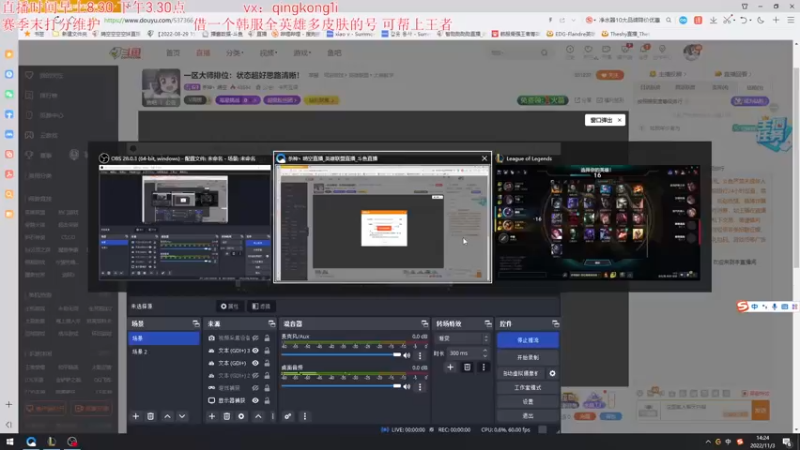Start the virtual camera
Viewport: 800px width, 450px height.
520,373
